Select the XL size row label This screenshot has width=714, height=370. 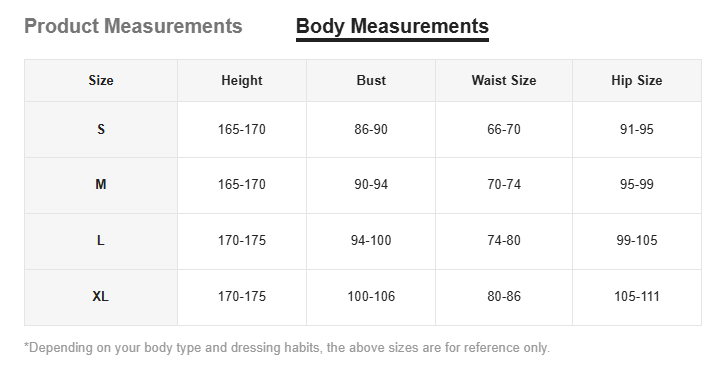[101, 297]
